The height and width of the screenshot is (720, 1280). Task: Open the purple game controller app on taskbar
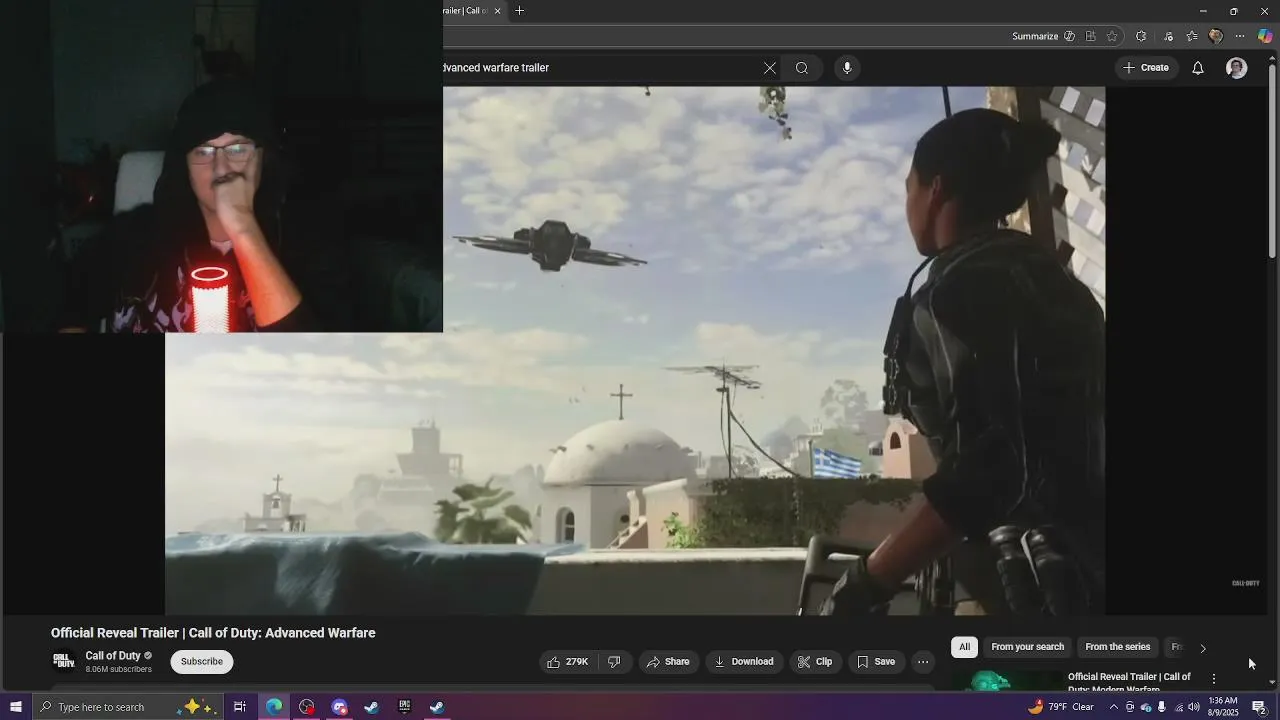(x=339, y=707)
